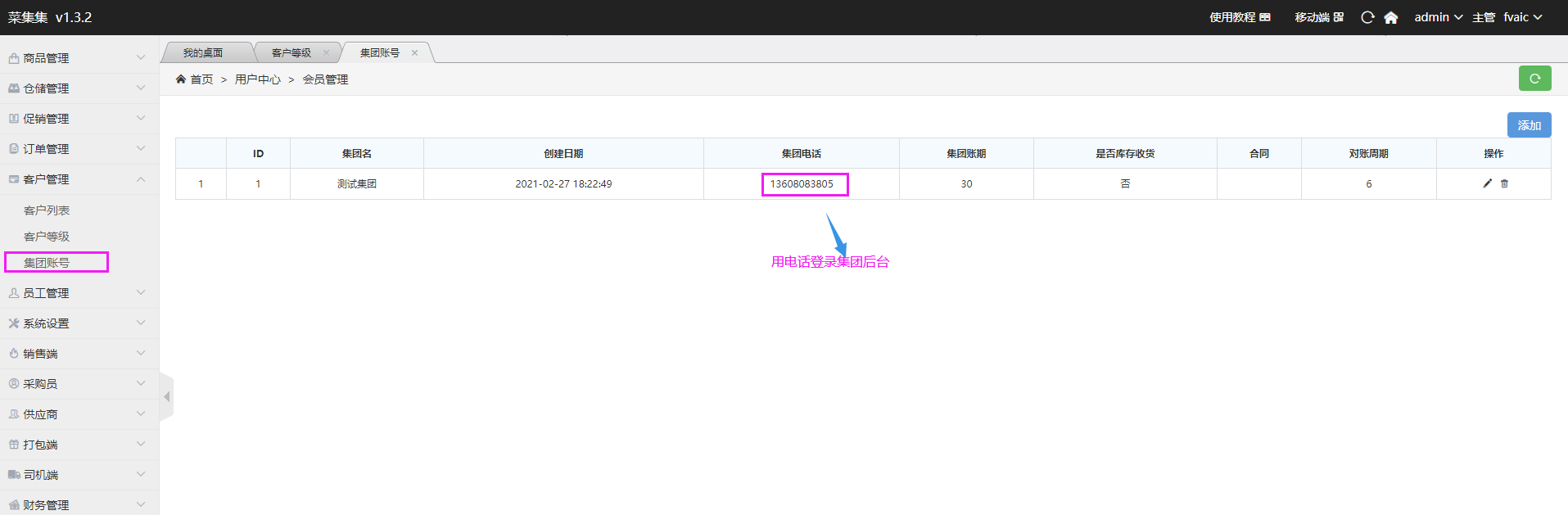
Task: Click the 添加 button
Action: coord(1529,125)
